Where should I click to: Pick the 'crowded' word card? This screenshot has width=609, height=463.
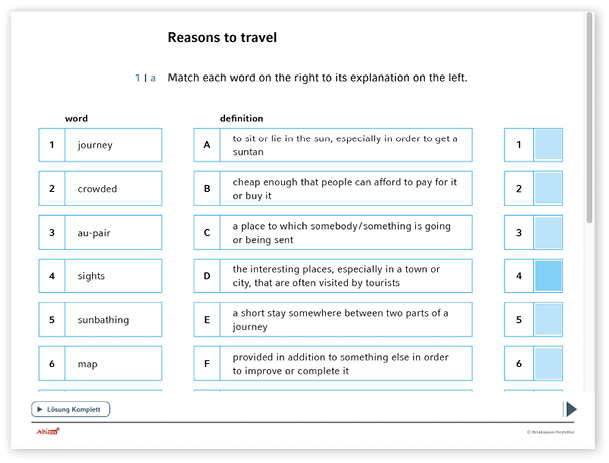click(100, 189)
